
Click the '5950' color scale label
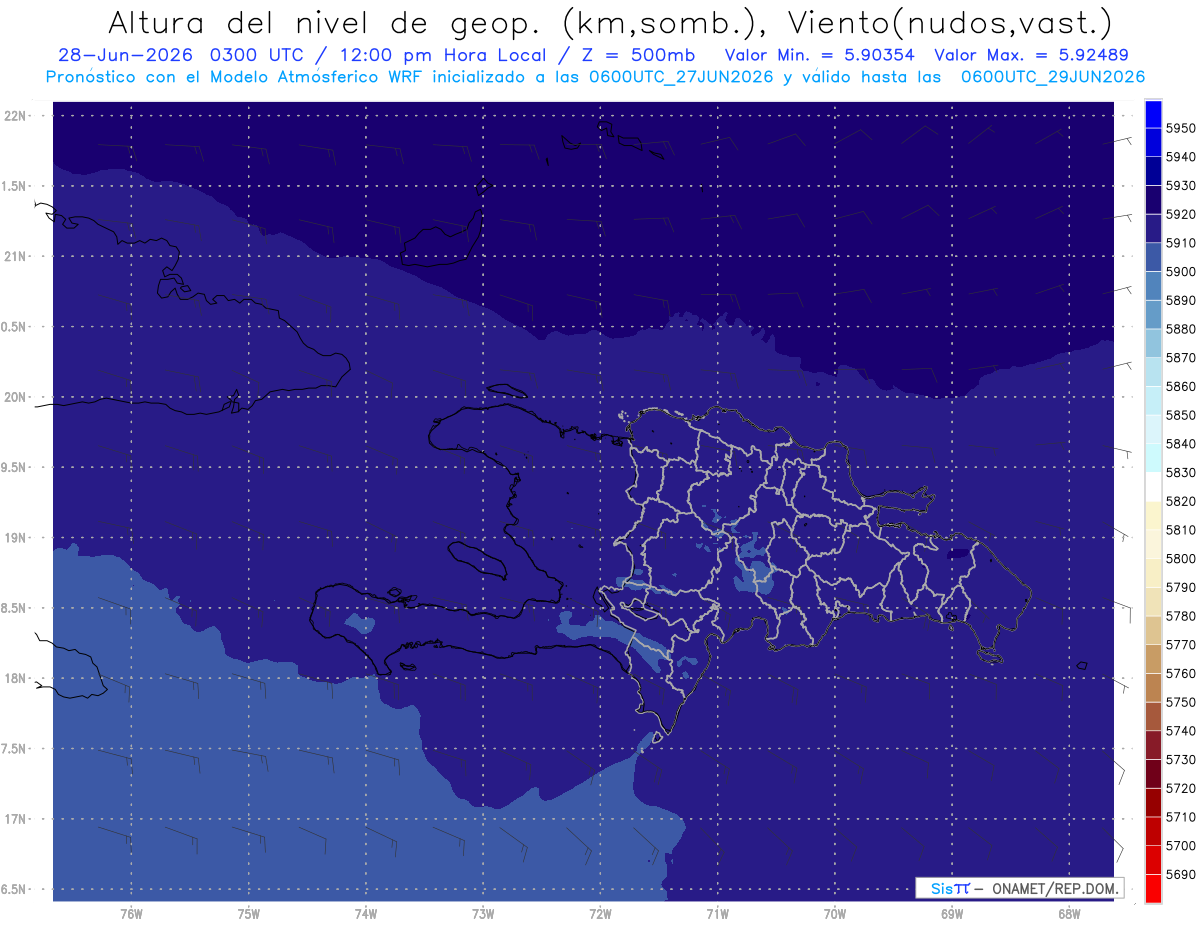tap(1181, 128)
